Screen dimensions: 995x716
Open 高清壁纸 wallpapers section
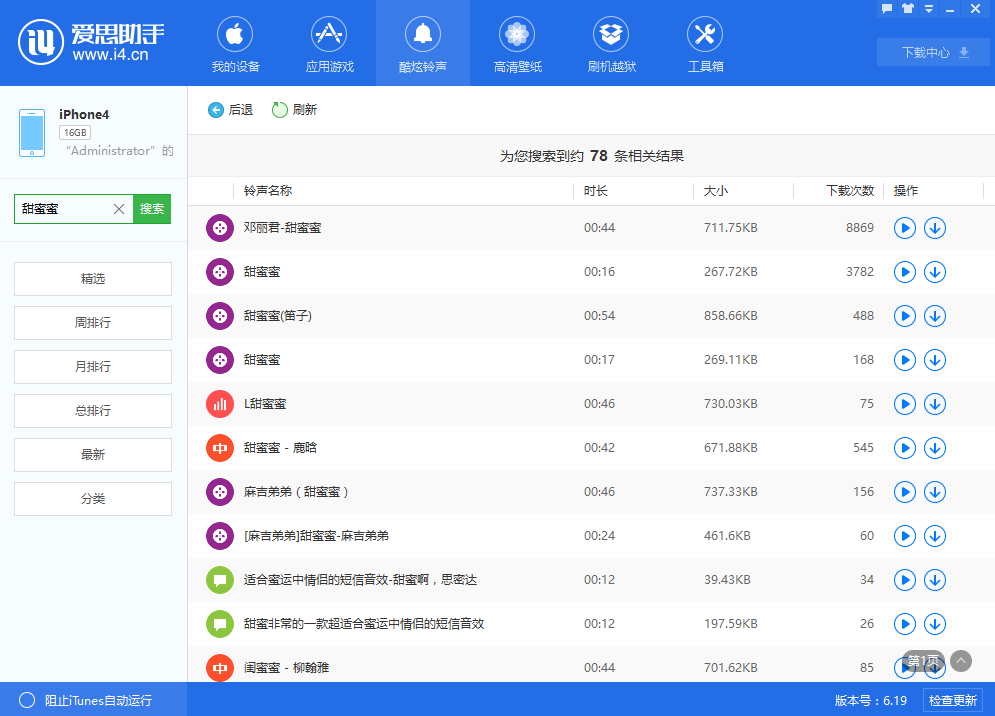click(517, 45)
